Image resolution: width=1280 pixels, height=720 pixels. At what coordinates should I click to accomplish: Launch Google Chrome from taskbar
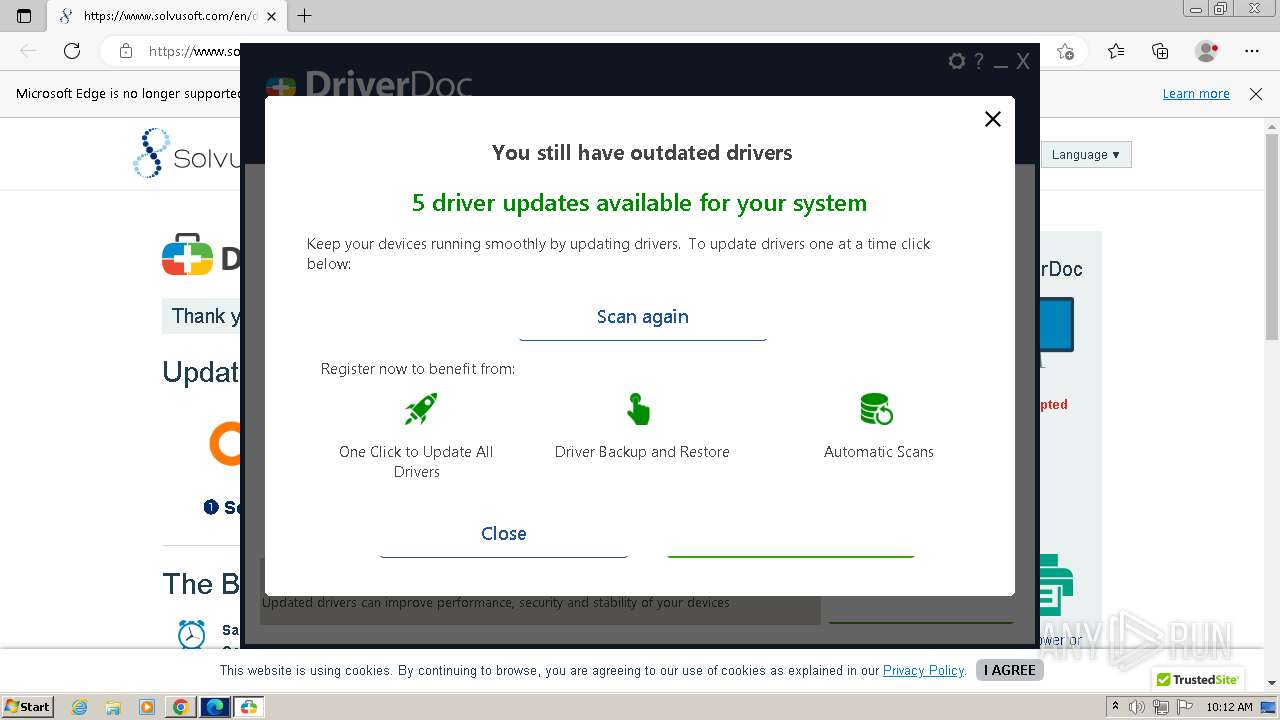181,707
